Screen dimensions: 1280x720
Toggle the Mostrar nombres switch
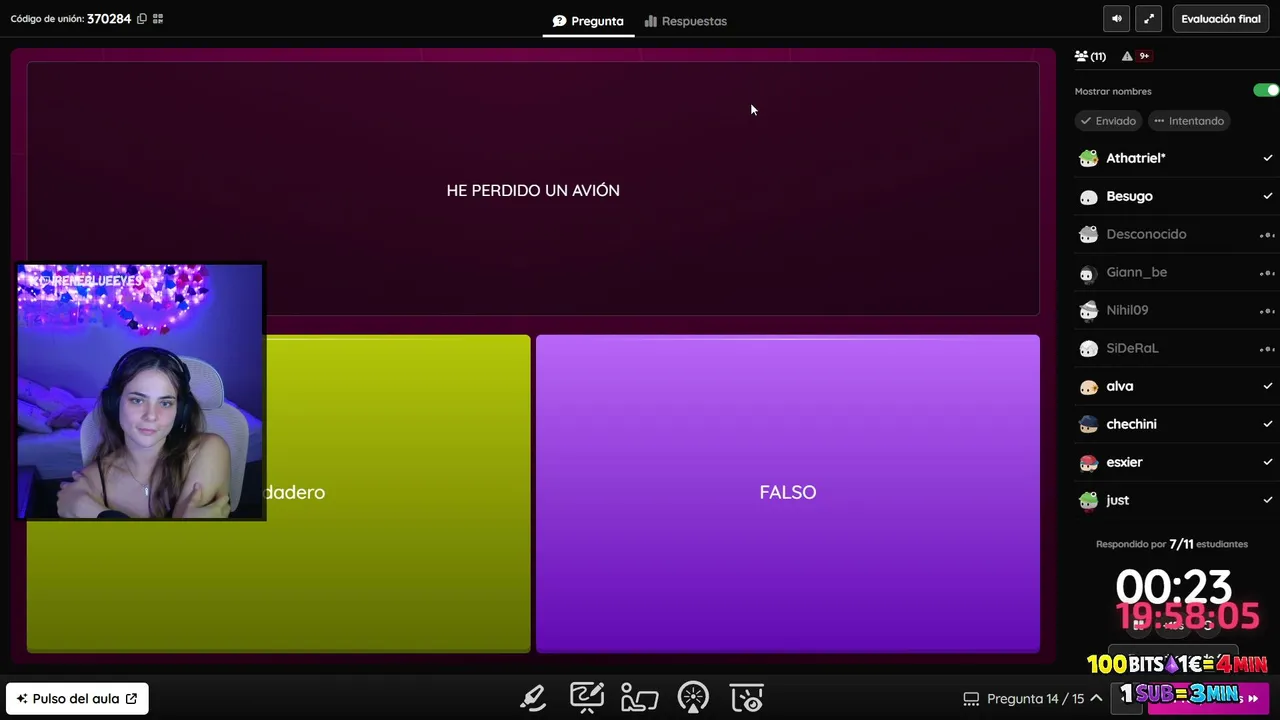coord(1266,90)
